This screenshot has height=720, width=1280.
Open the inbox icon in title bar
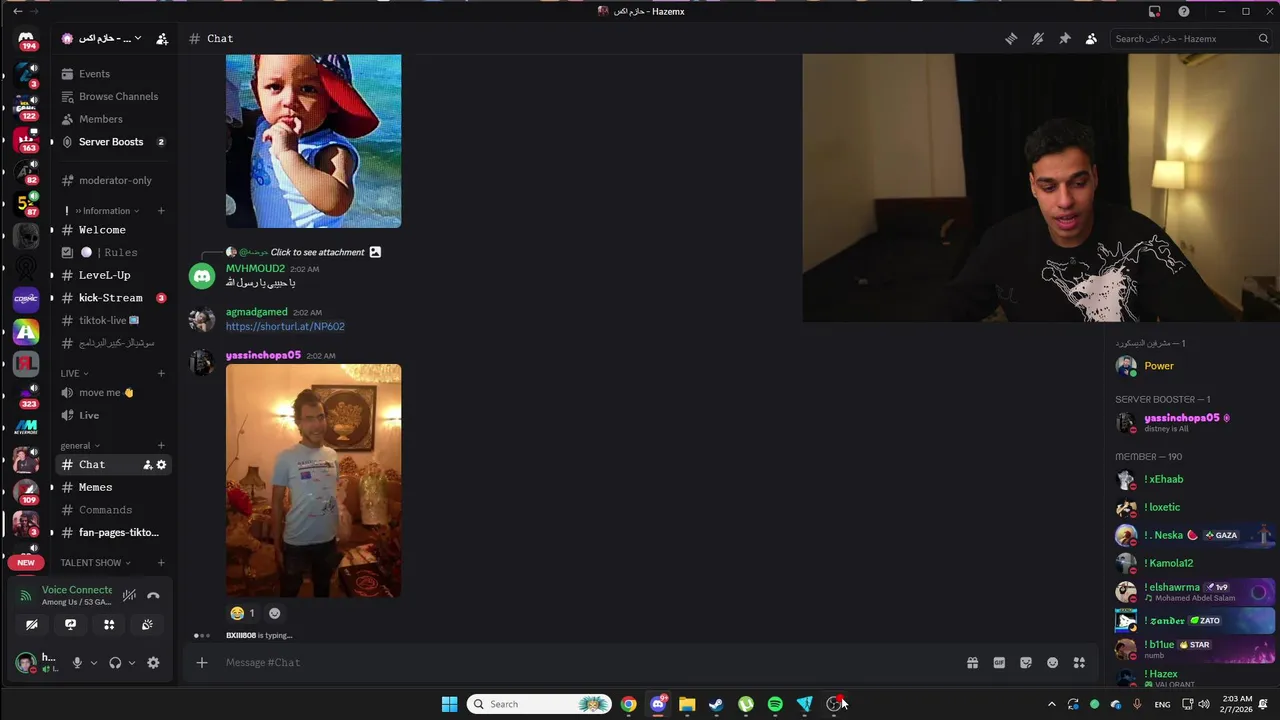pos(1155,11)
